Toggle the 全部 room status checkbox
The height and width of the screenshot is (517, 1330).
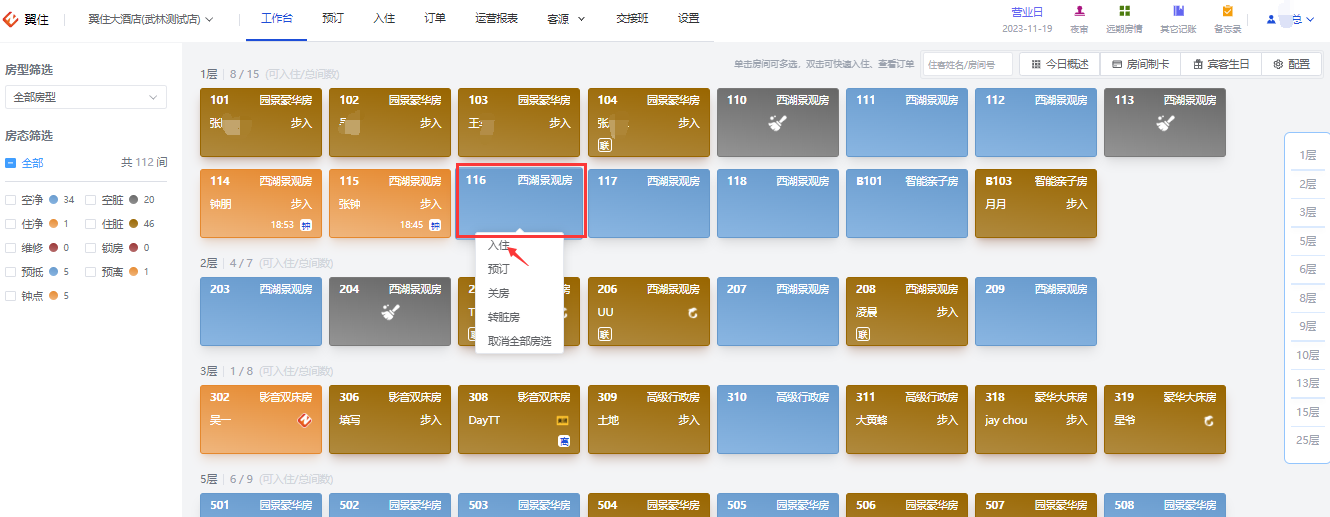point(10,162)
